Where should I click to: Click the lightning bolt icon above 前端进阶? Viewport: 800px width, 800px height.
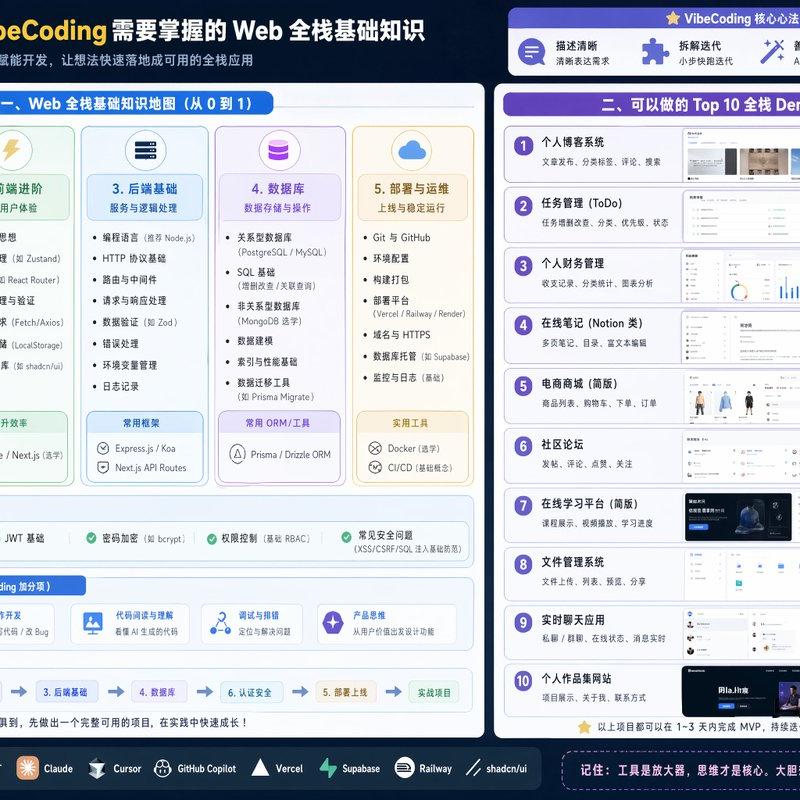11,150
